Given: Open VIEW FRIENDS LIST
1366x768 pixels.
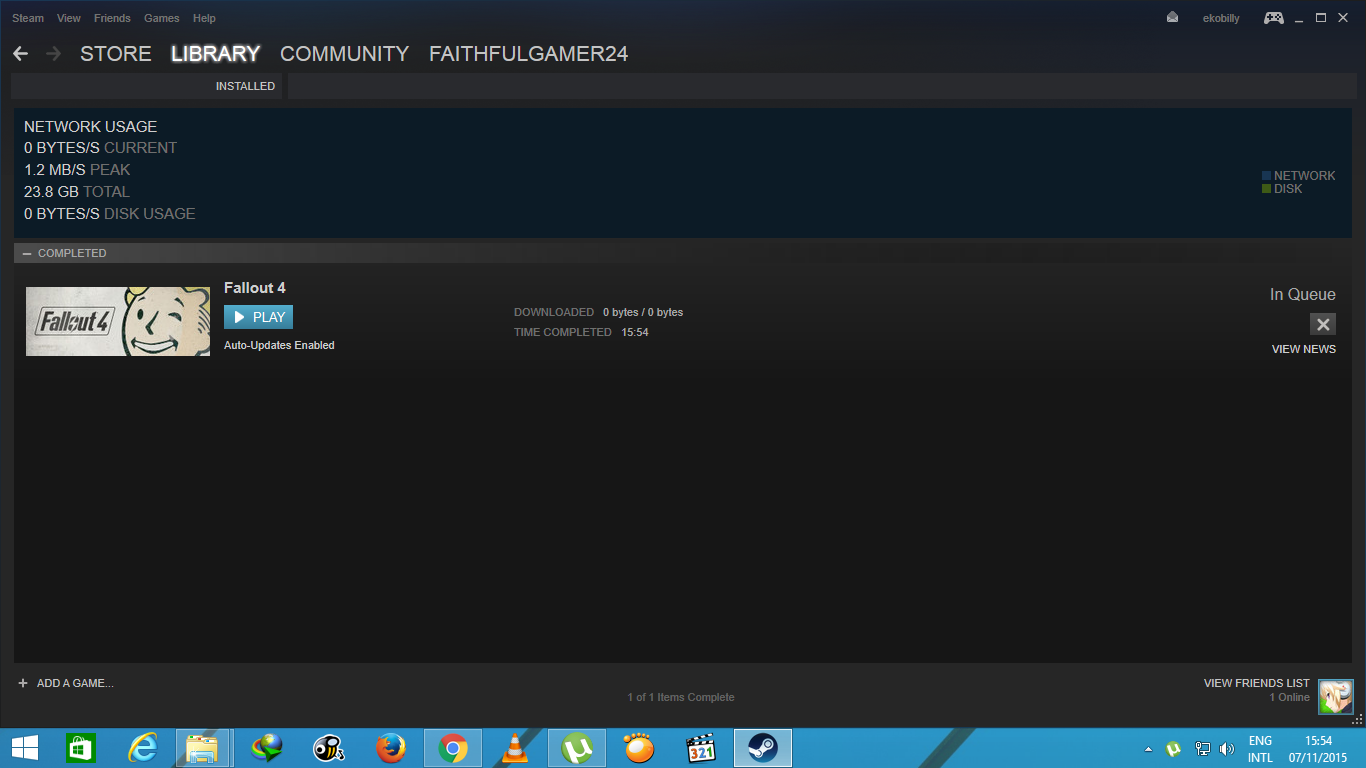Looking at the screenshot, I should coord(1256,683).
